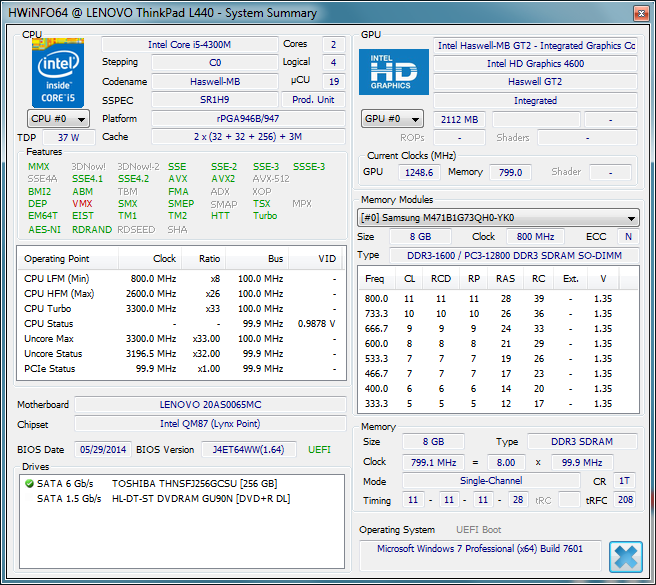Expand the Samsung memory module dropdown

pos(498,217)
